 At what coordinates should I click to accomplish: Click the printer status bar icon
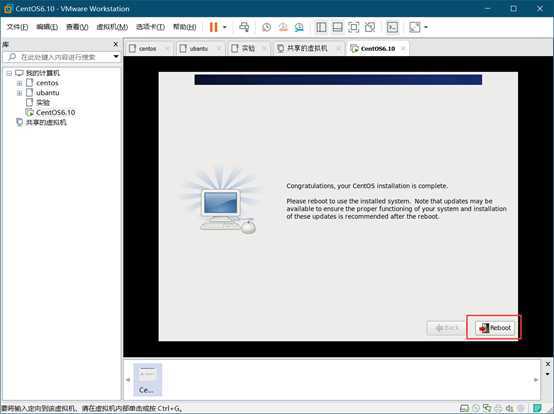tap(498, 408)
